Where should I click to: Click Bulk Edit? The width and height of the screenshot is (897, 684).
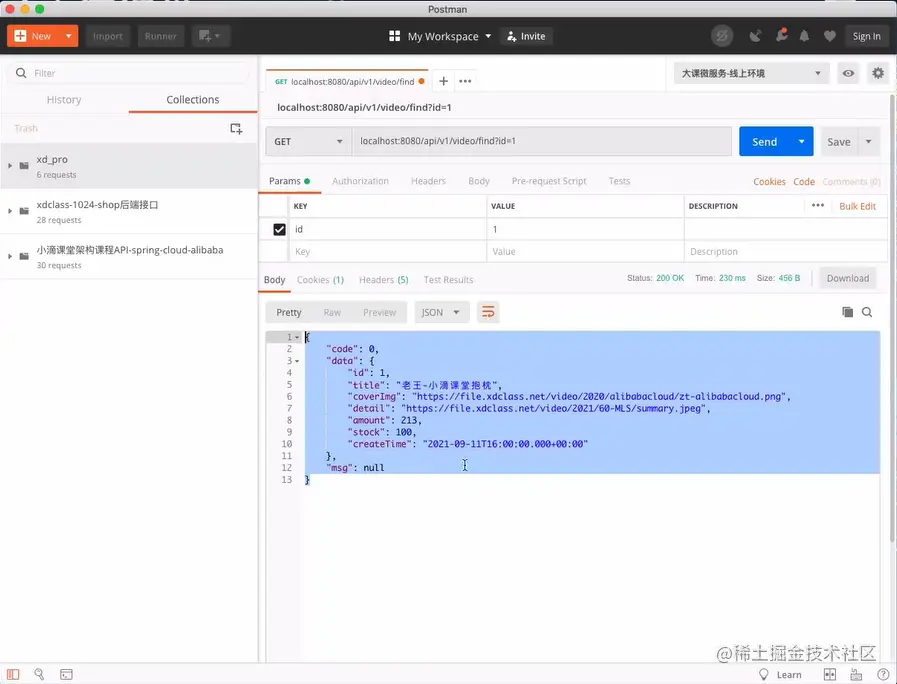[x=857, y=206]
